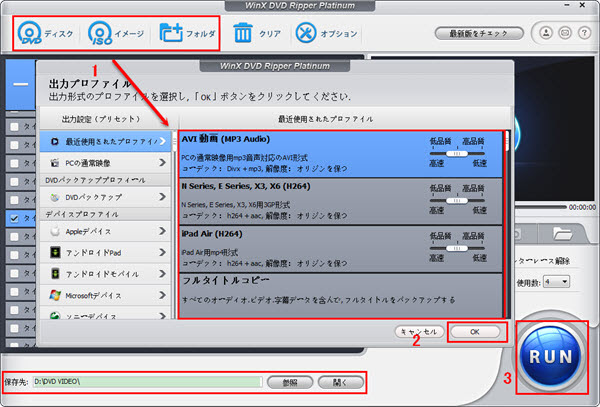600x407 pixels.
Task: Click the アンドロイドモバイル android icon
Action: click(x=55, y=274)
